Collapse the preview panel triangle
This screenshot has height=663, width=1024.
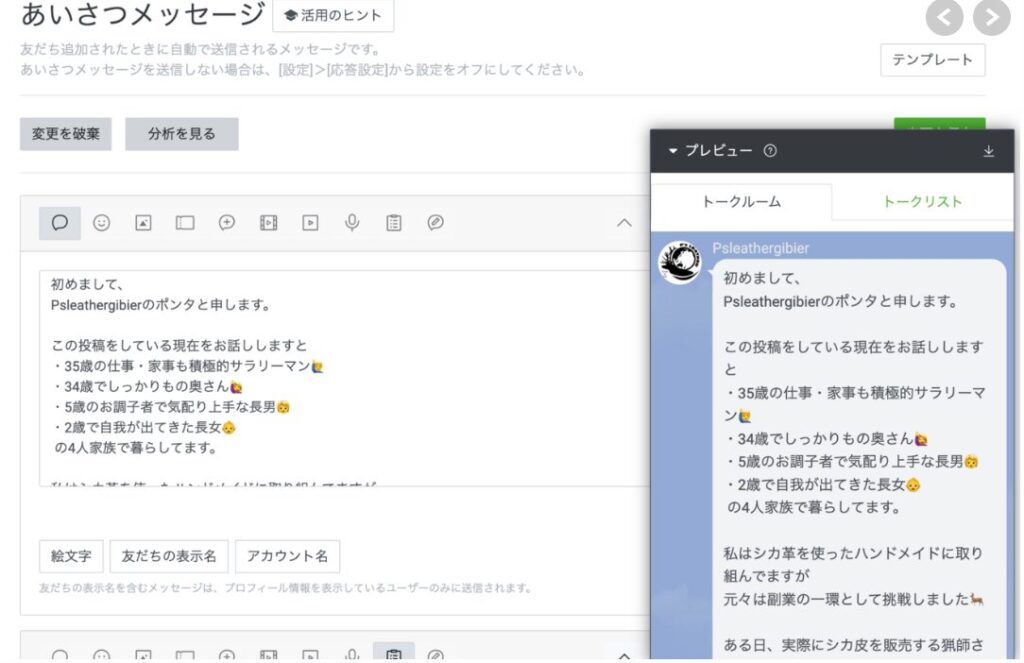(673, 151)
